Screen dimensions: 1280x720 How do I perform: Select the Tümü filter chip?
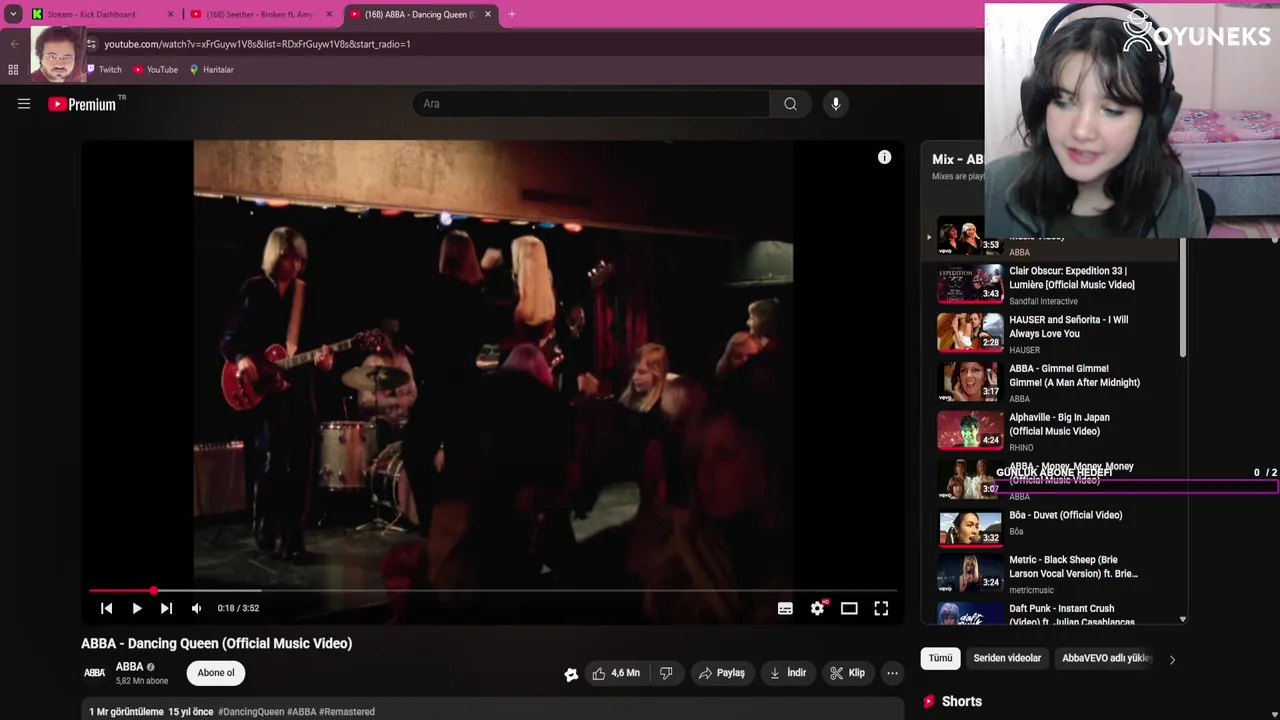940,658
